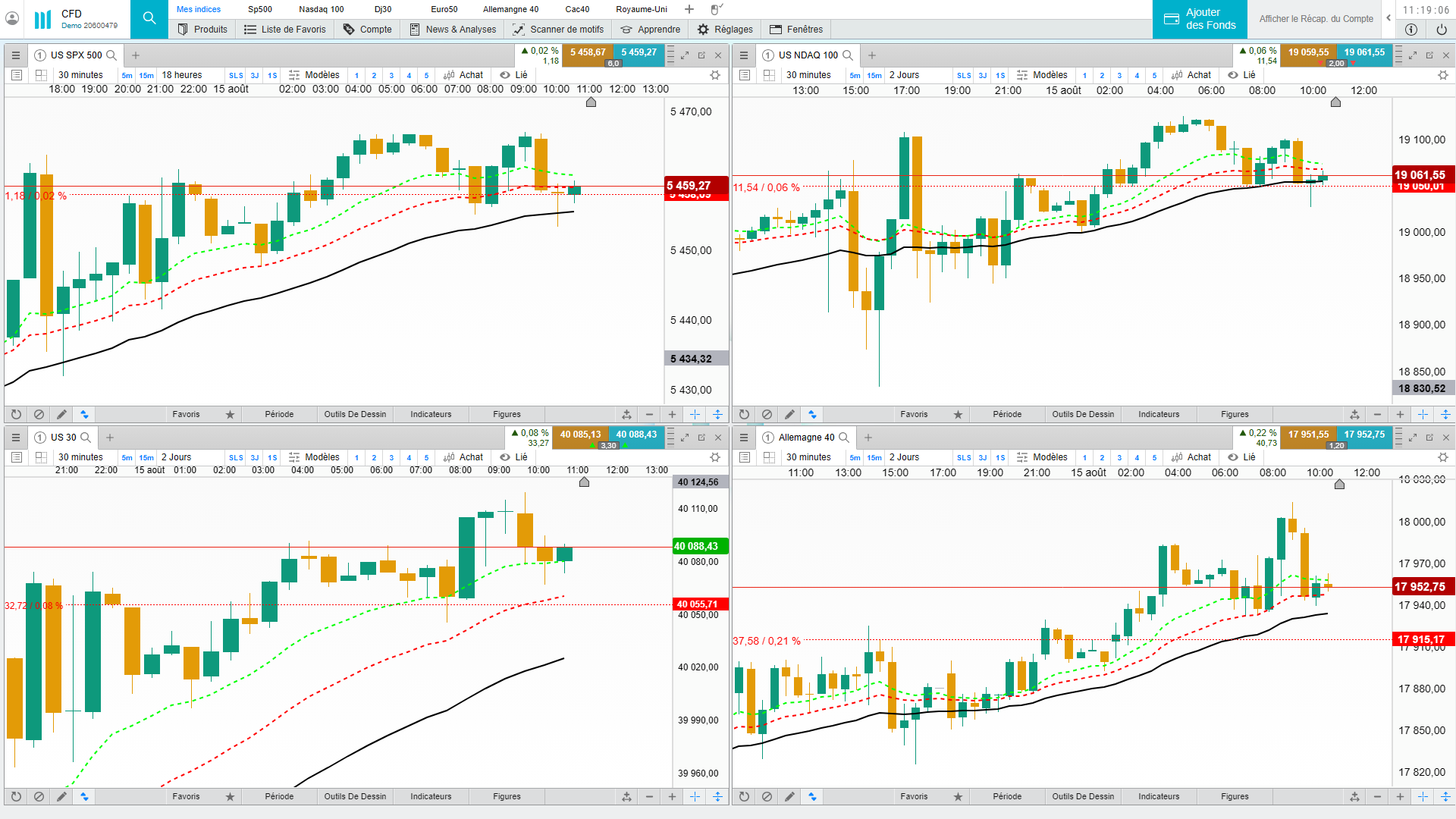The width and height of the screenshot is (1456, 819).
Task: Click the Ajouter des Fonds button
Action: coord(1200,19)
